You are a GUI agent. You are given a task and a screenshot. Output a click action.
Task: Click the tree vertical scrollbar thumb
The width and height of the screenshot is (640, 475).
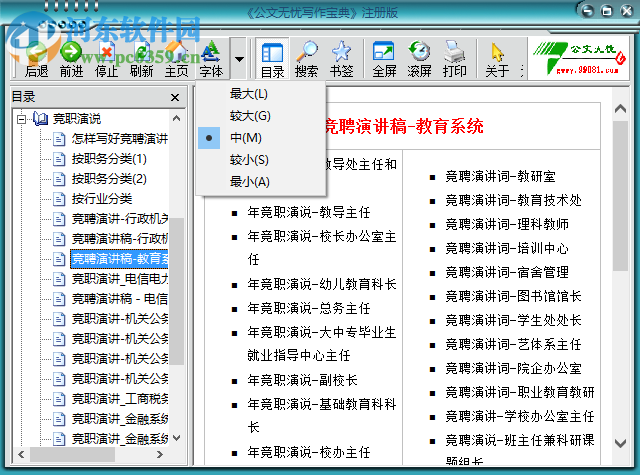[177, 291]
